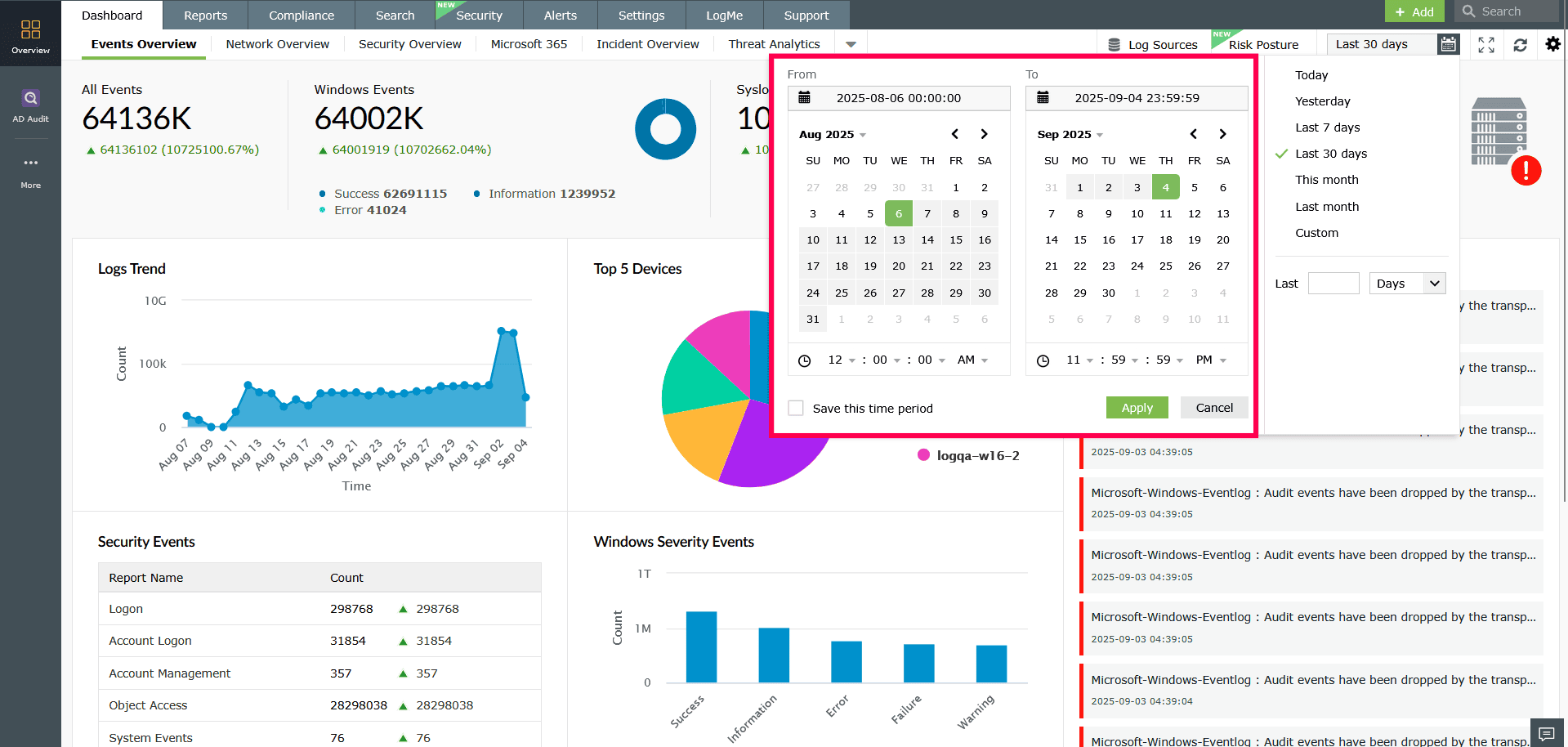
Task: Switch to the Reports tab
Action: click(204, 15)
